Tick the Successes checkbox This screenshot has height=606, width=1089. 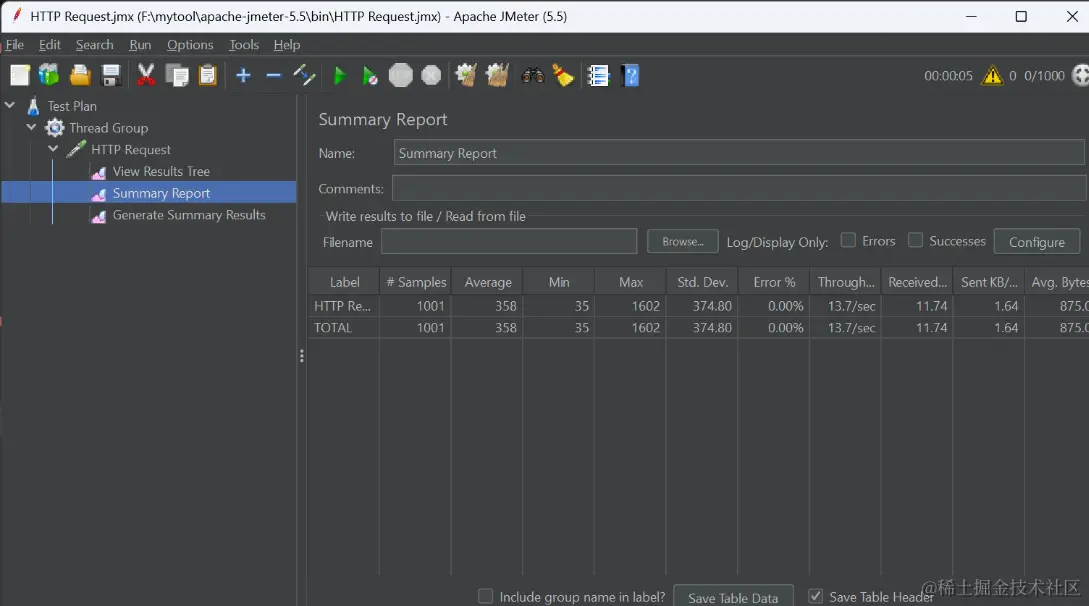(x=915, y=240)
